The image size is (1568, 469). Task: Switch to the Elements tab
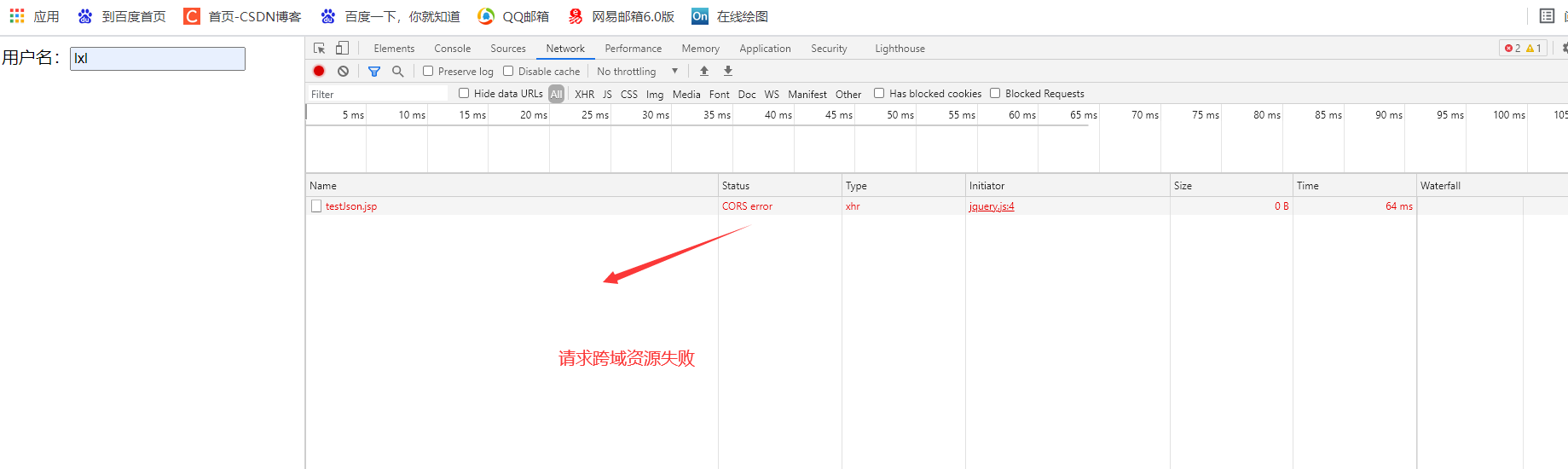tap(394, 49)
